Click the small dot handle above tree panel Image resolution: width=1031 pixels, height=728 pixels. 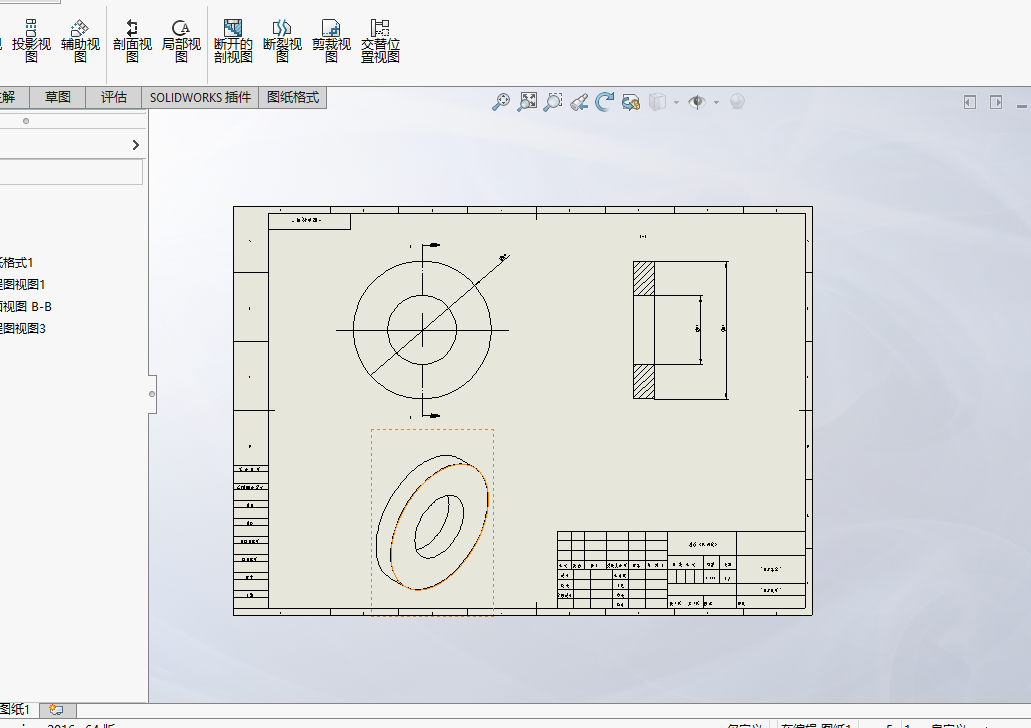(x=26, y=121)
